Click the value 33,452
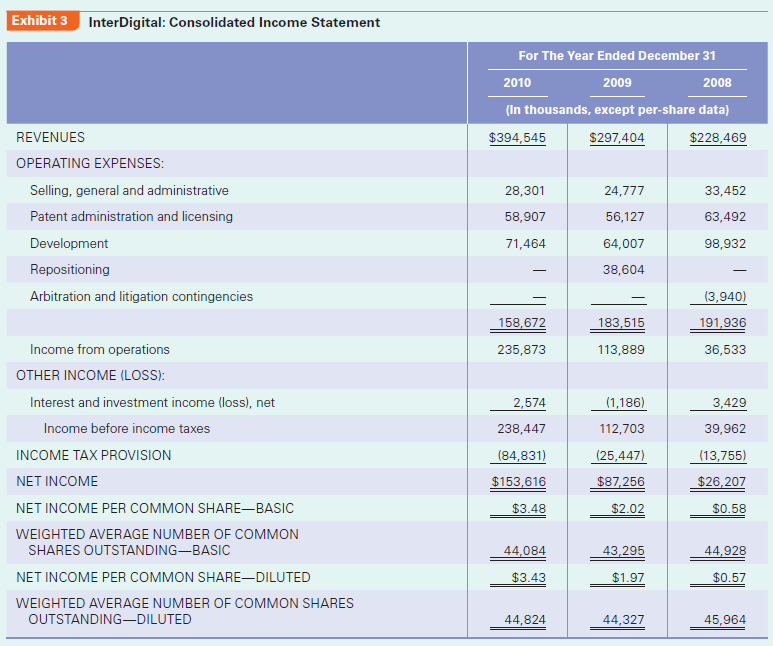This screenshot has width=773, height=646. tap(725, 190)
